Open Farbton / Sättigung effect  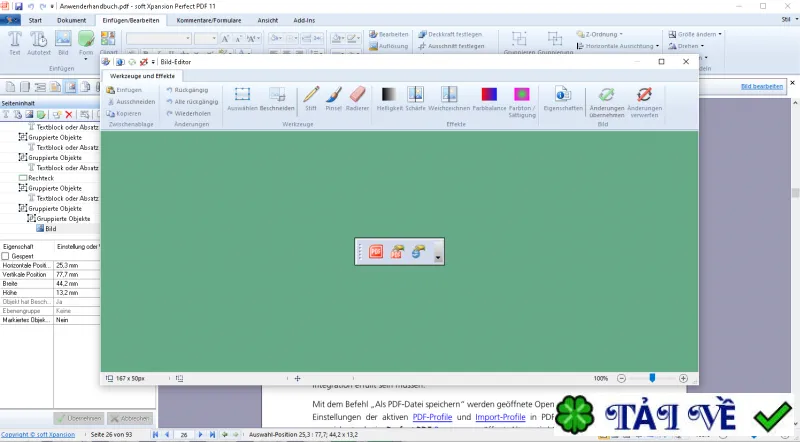coord(522,102)
